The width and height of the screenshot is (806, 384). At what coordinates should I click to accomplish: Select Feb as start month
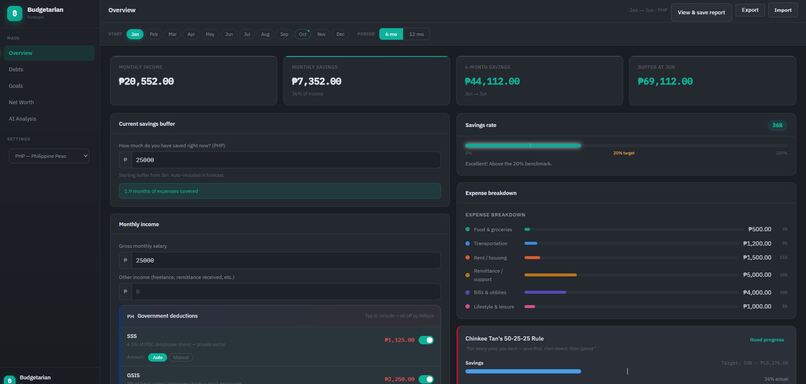pos(154,34)
